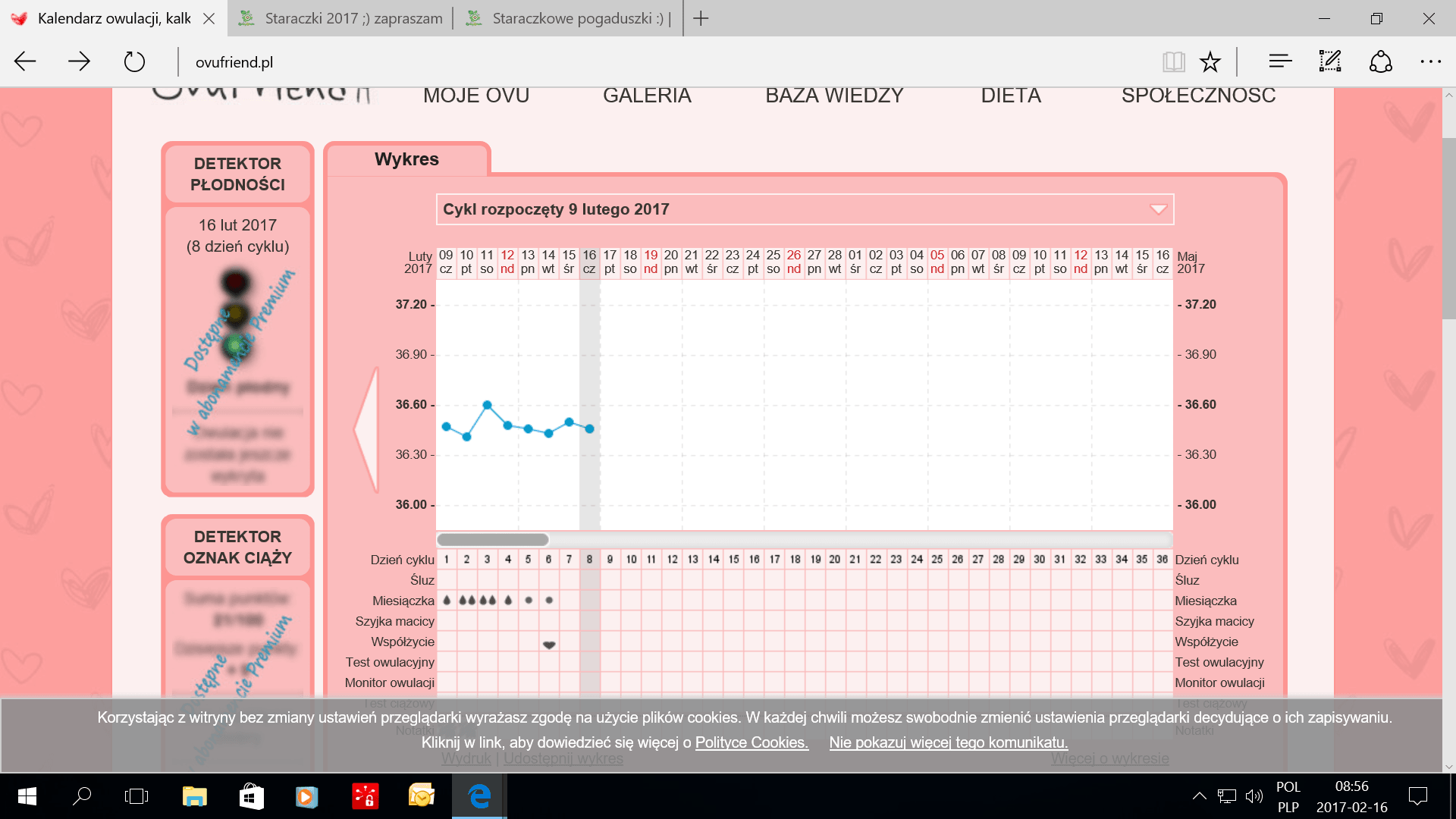Click the intercourse heart marker on day 6

coord(549,645)
